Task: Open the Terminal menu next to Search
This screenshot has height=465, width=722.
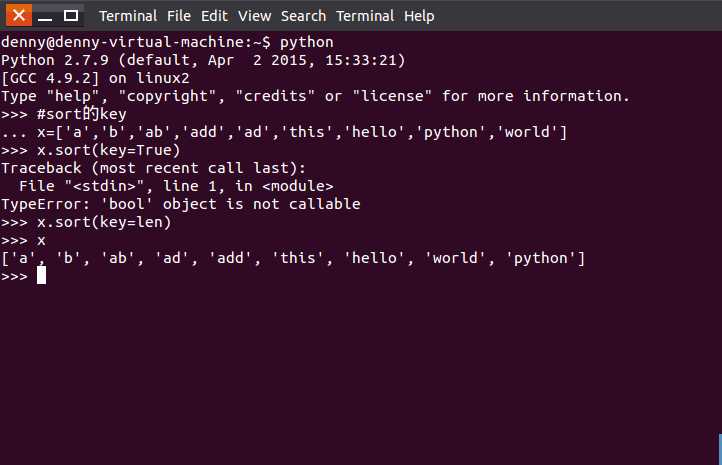Action: pos(365,16)
